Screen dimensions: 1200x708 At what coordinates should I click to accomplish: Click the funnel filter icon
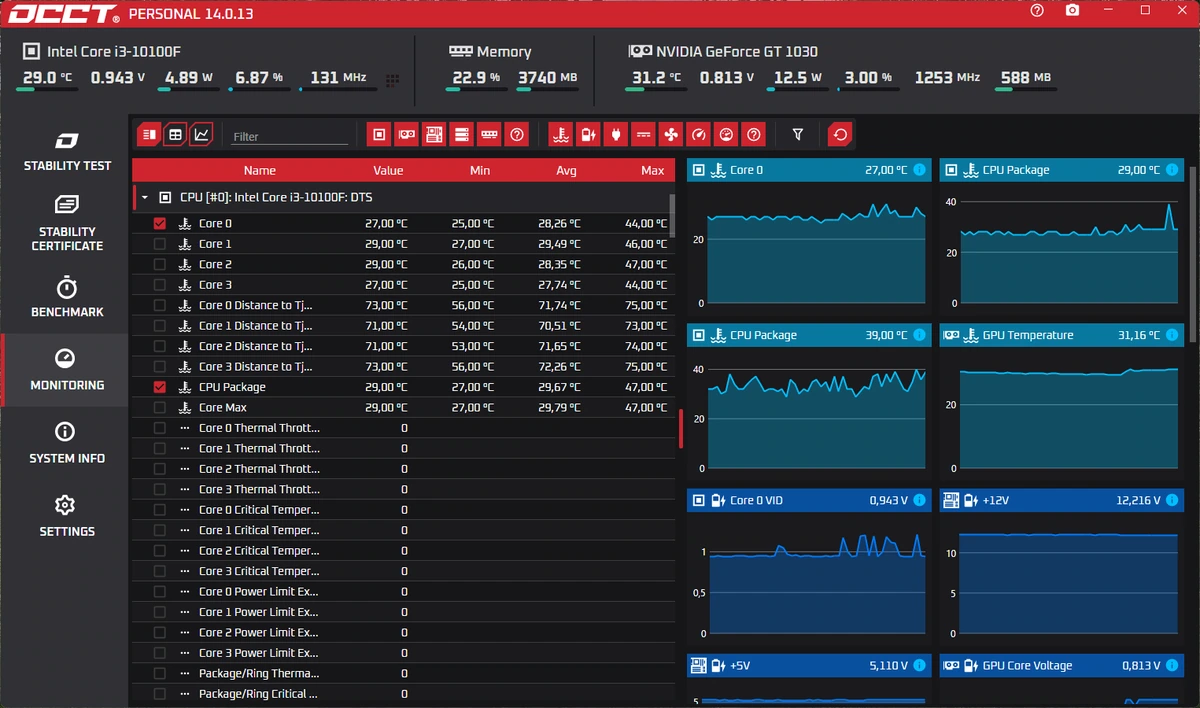[x=797, y=134]
